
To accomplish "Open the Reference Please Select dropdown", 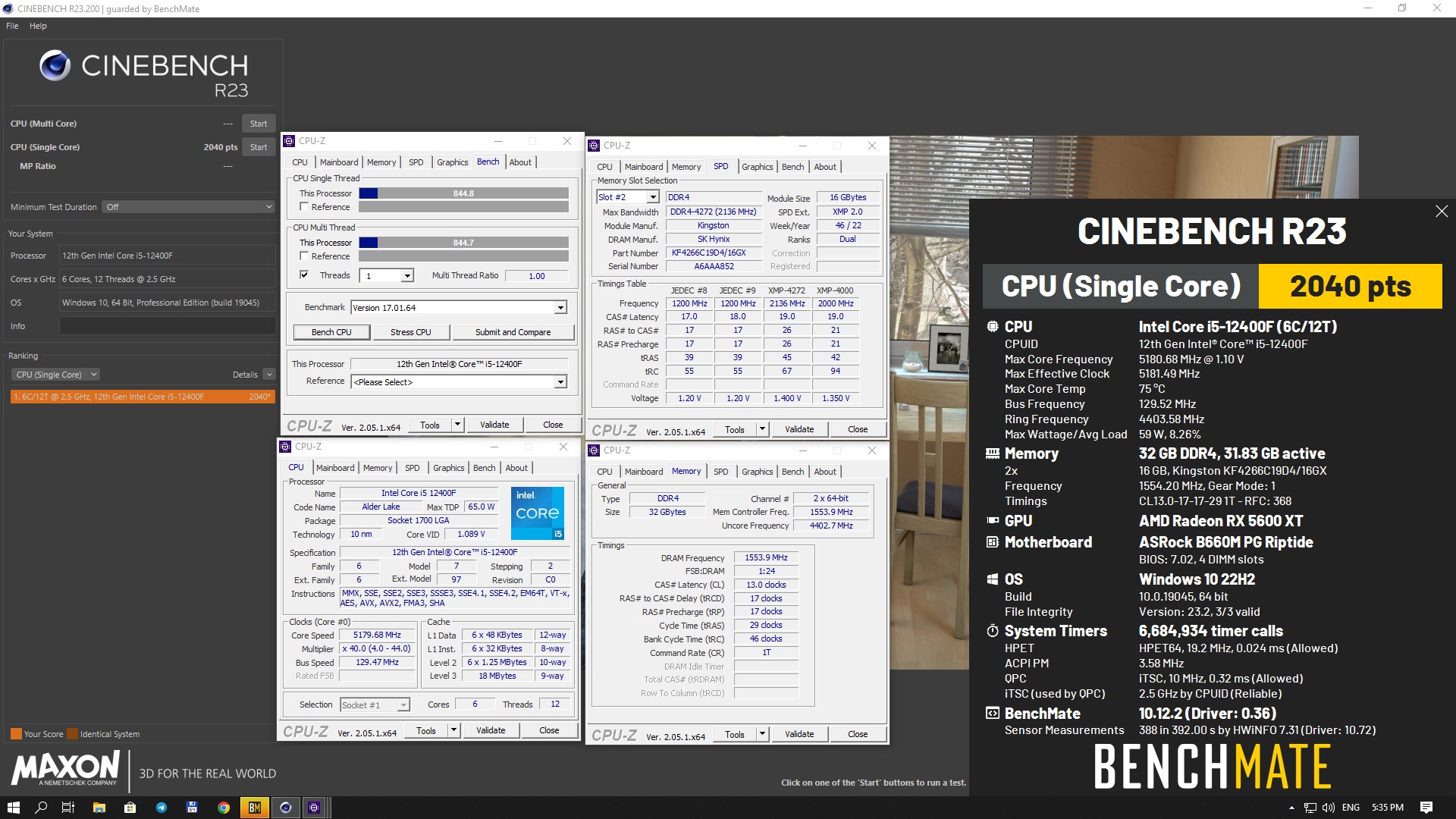I will tap(560, 382).
